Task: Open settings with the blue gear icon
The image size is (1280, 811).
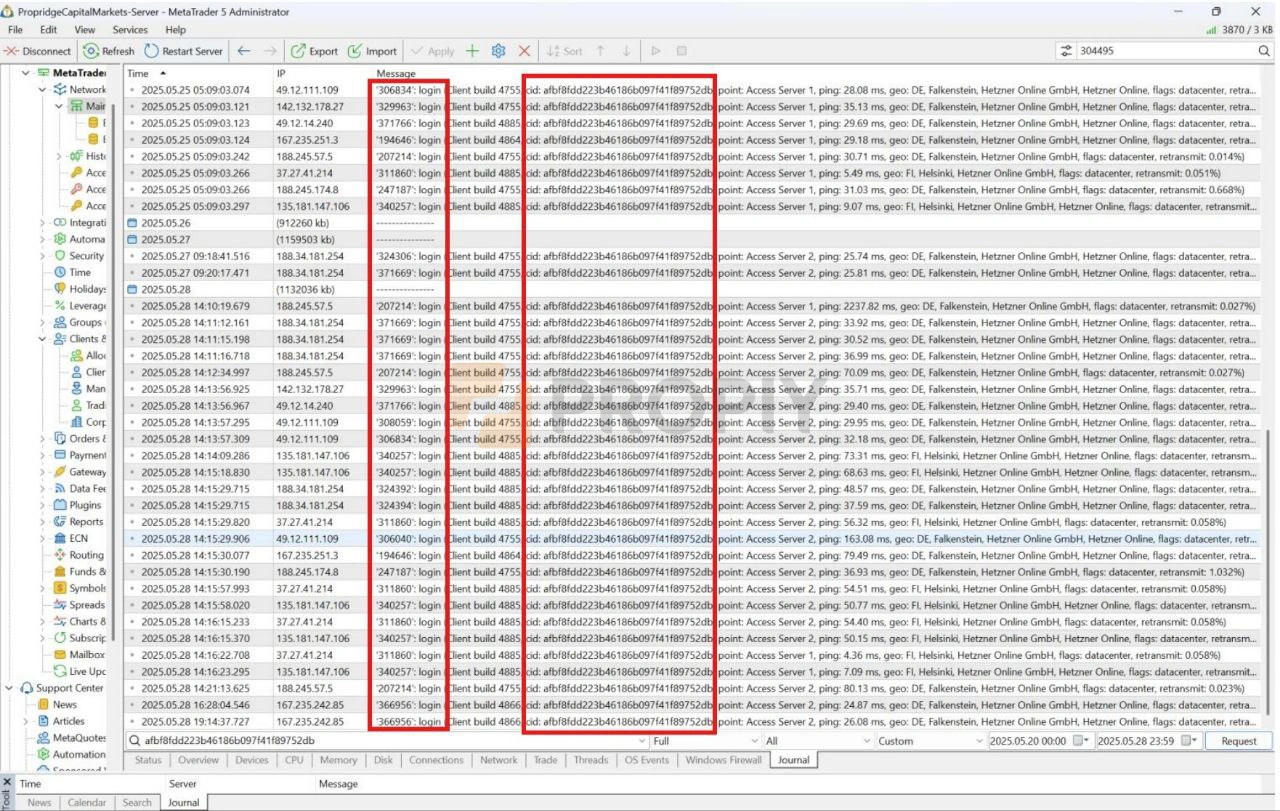Action: click(x=498, y=51)
